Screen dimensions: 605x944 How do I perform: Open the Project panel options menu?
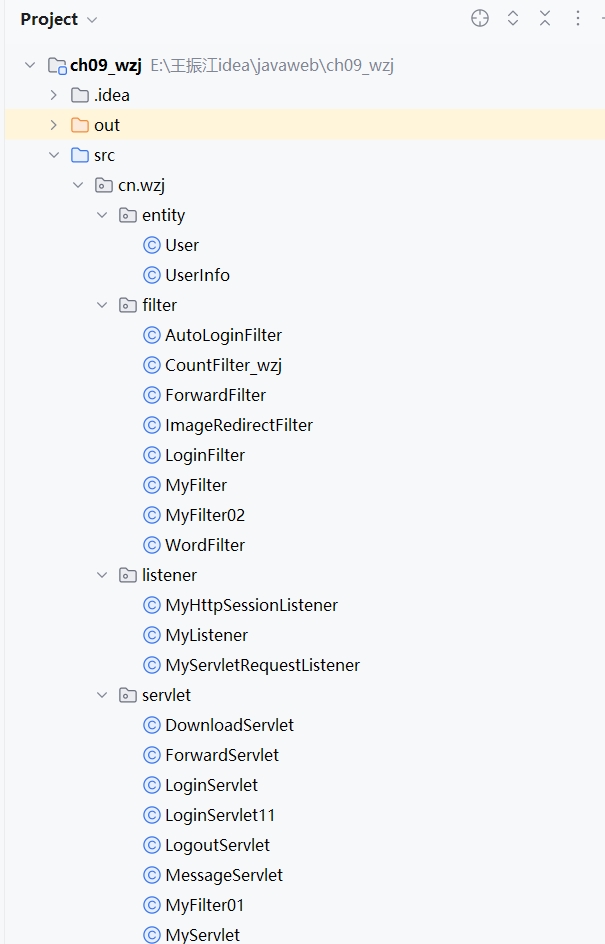[578, 19]
